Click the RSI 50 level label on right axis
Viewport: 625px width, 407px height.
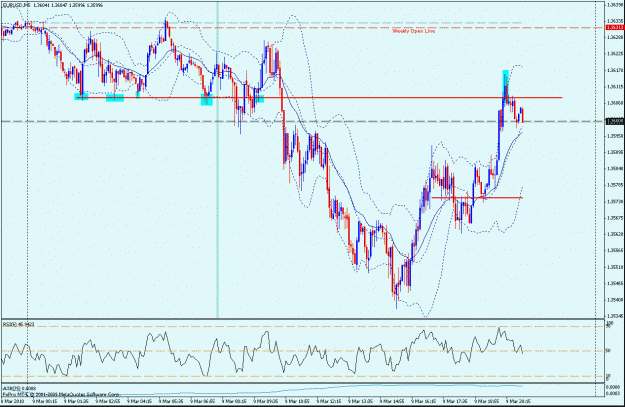[609, 351]
